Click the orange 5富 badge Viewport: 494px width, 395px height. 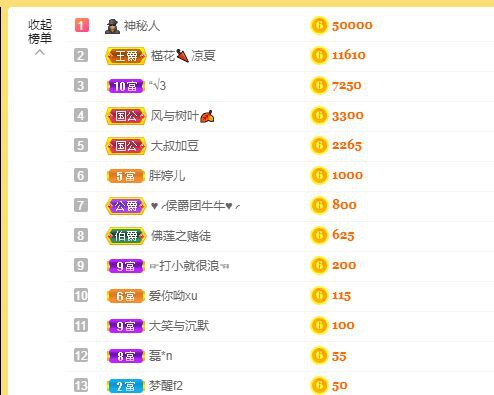coord(126,176)
